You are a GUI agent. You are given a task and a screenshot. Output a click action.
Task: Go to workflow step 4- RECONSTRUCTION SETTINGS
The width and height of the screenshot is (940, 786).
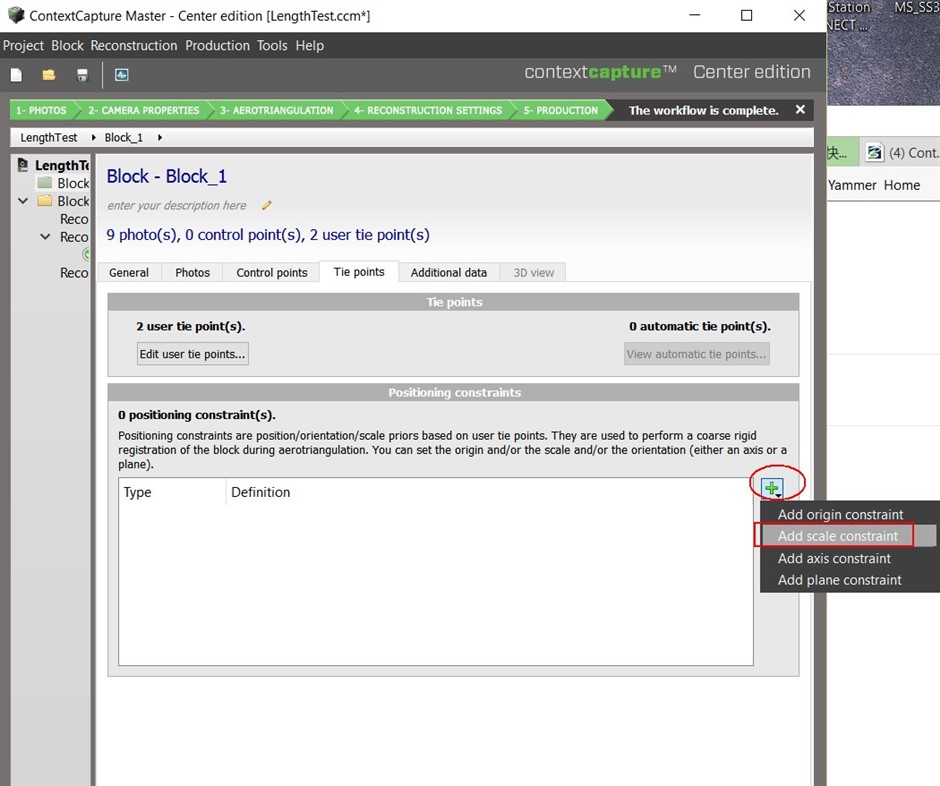pos(427,110)
